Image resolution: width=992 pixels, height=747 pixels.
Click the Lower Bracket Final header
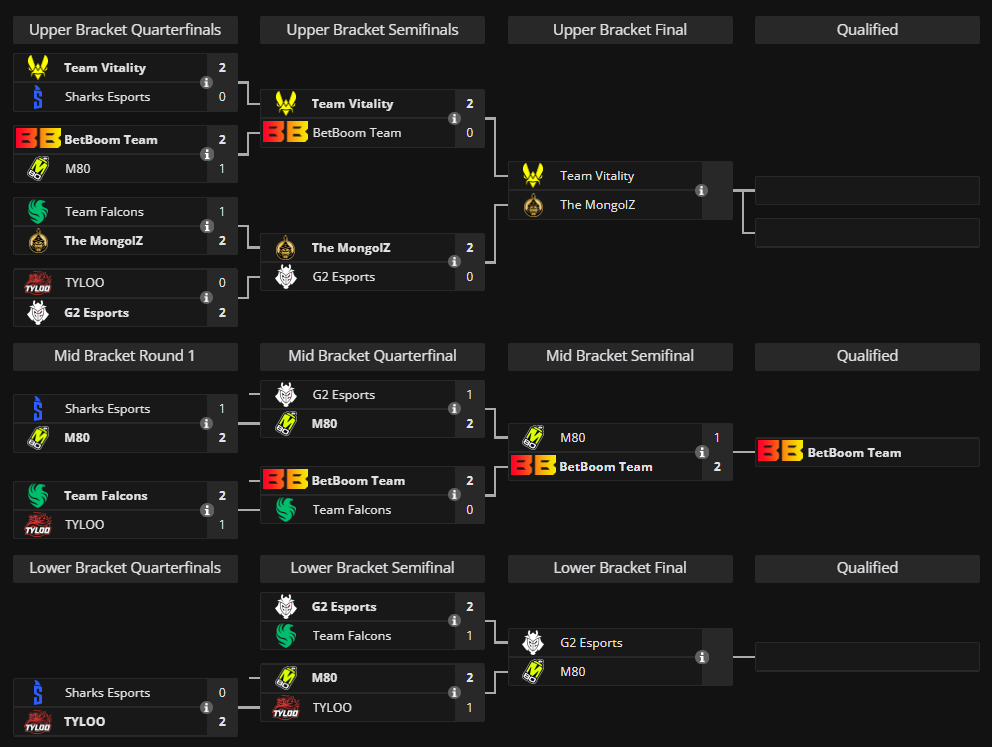coord(620,568)
